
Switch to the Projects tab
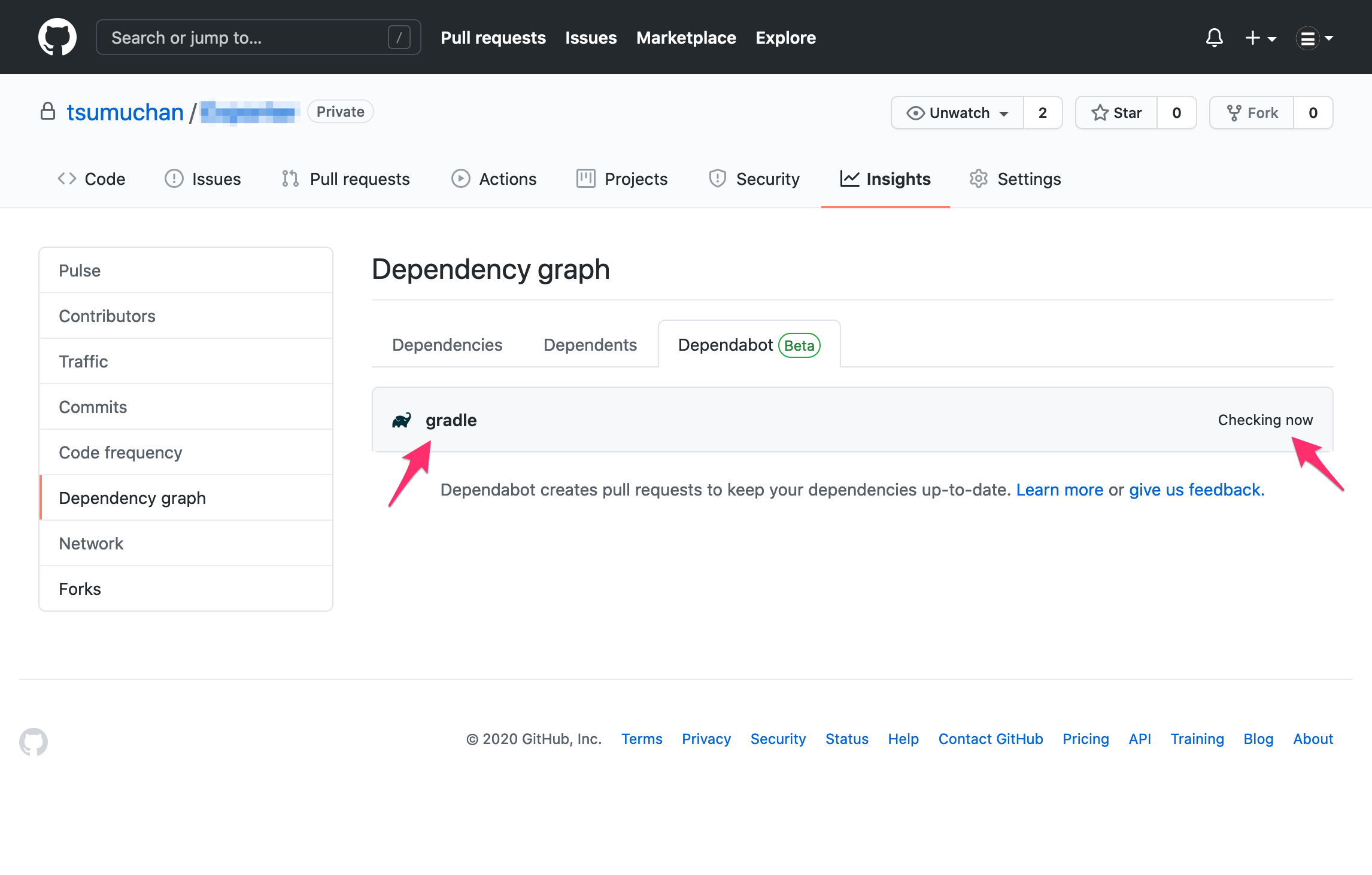tap(622, 178)
